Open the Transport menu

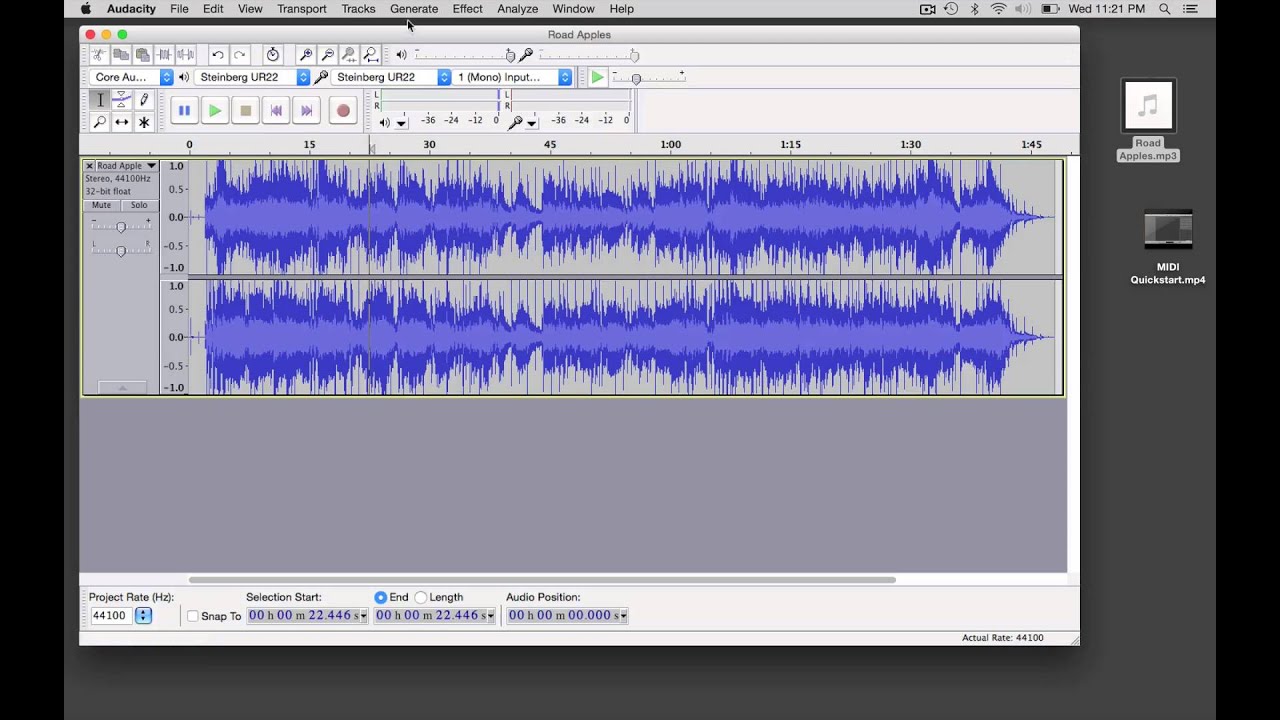tap(302, 9)
